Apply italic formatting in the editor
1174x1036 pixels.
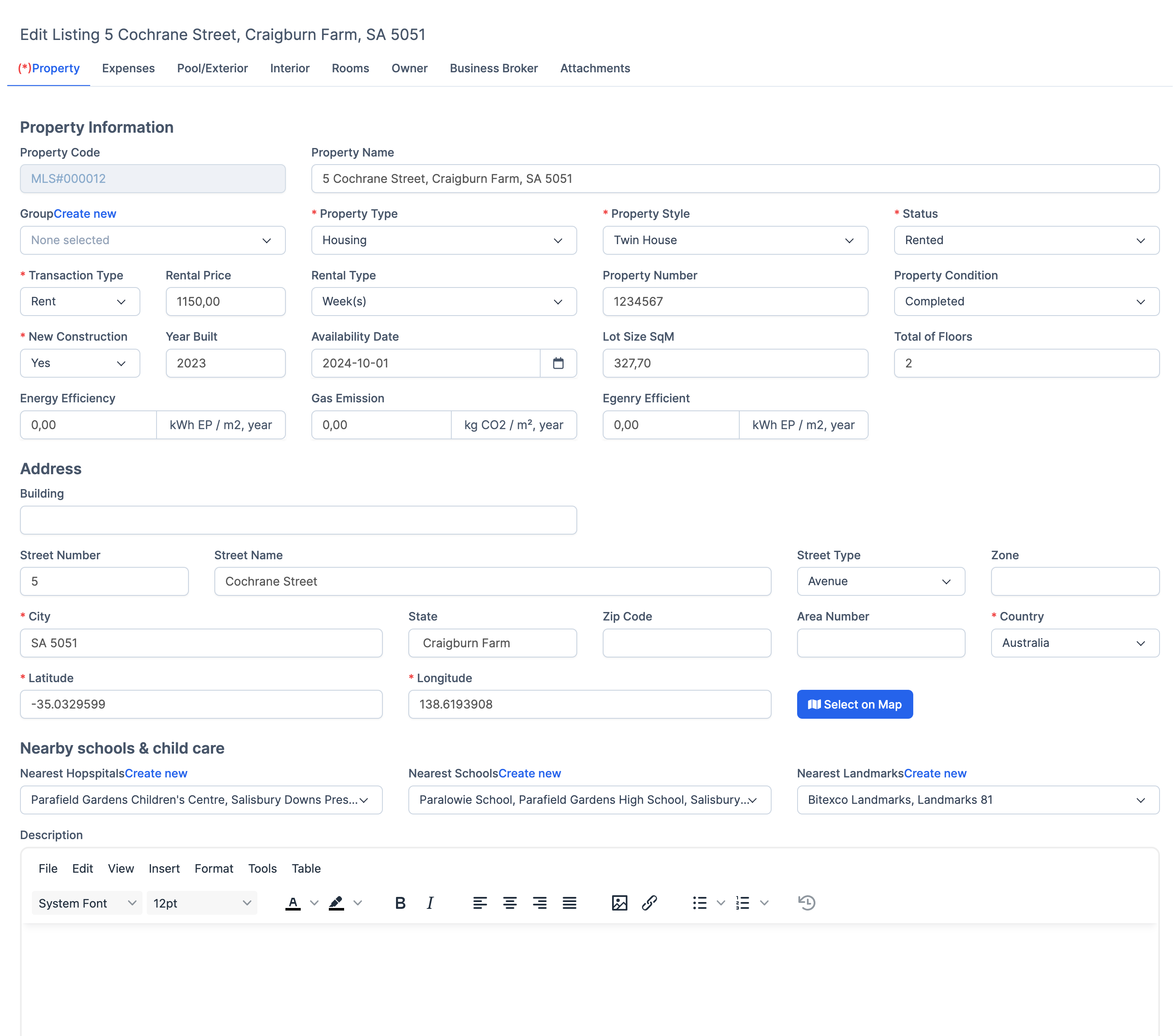(430, 903)
